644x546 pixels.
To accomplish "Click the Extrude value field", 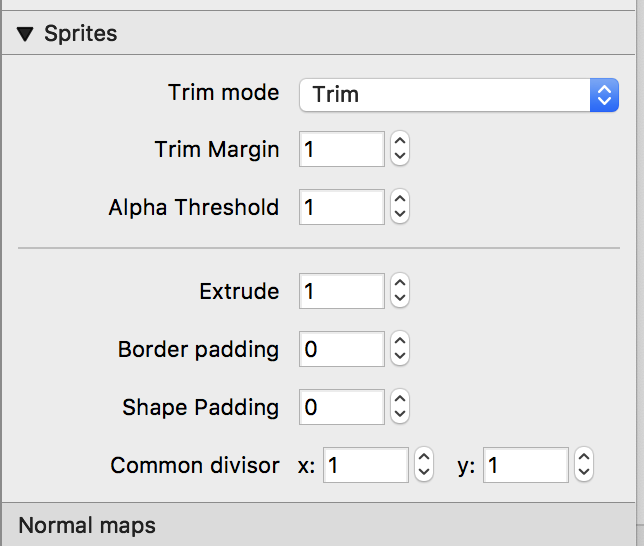I will coord(341,292).
